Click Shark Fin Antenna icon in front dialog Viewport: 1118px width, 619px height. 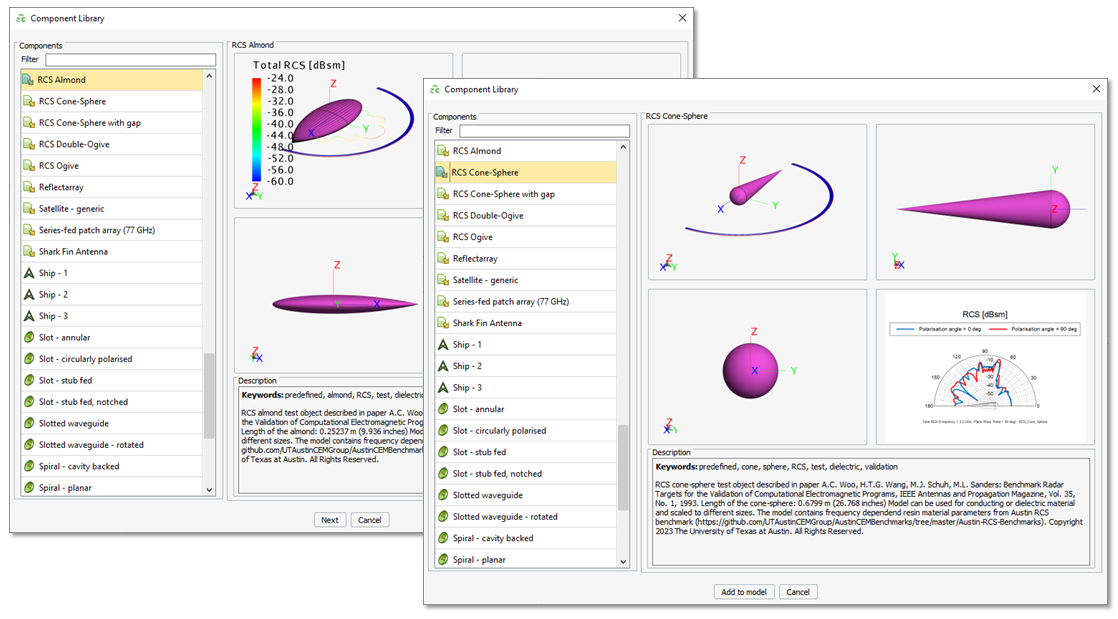(x=444, y=323)
